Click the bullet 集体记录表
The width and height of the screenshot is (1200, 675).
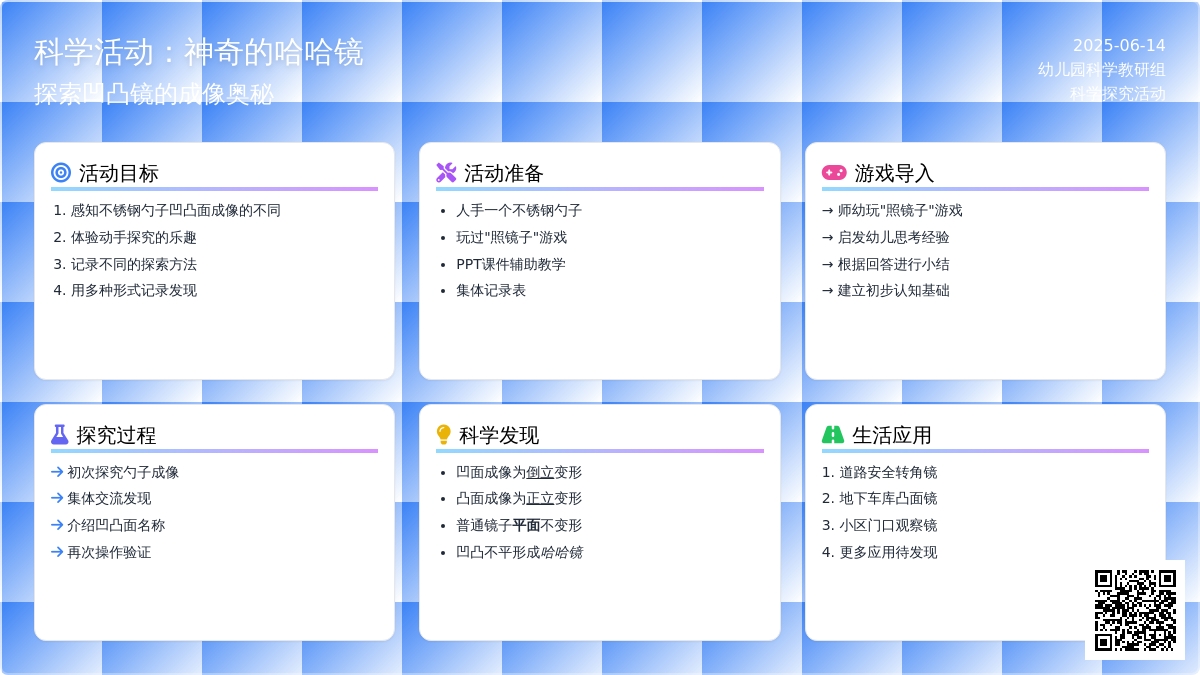[491, 290]
